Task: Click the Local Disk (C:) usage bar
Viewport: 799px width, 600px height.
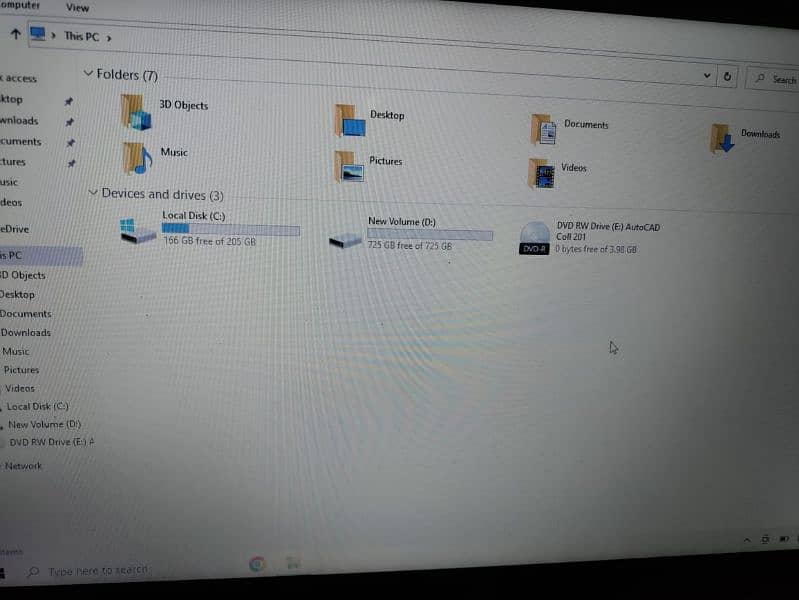Action: coord(230,230)
